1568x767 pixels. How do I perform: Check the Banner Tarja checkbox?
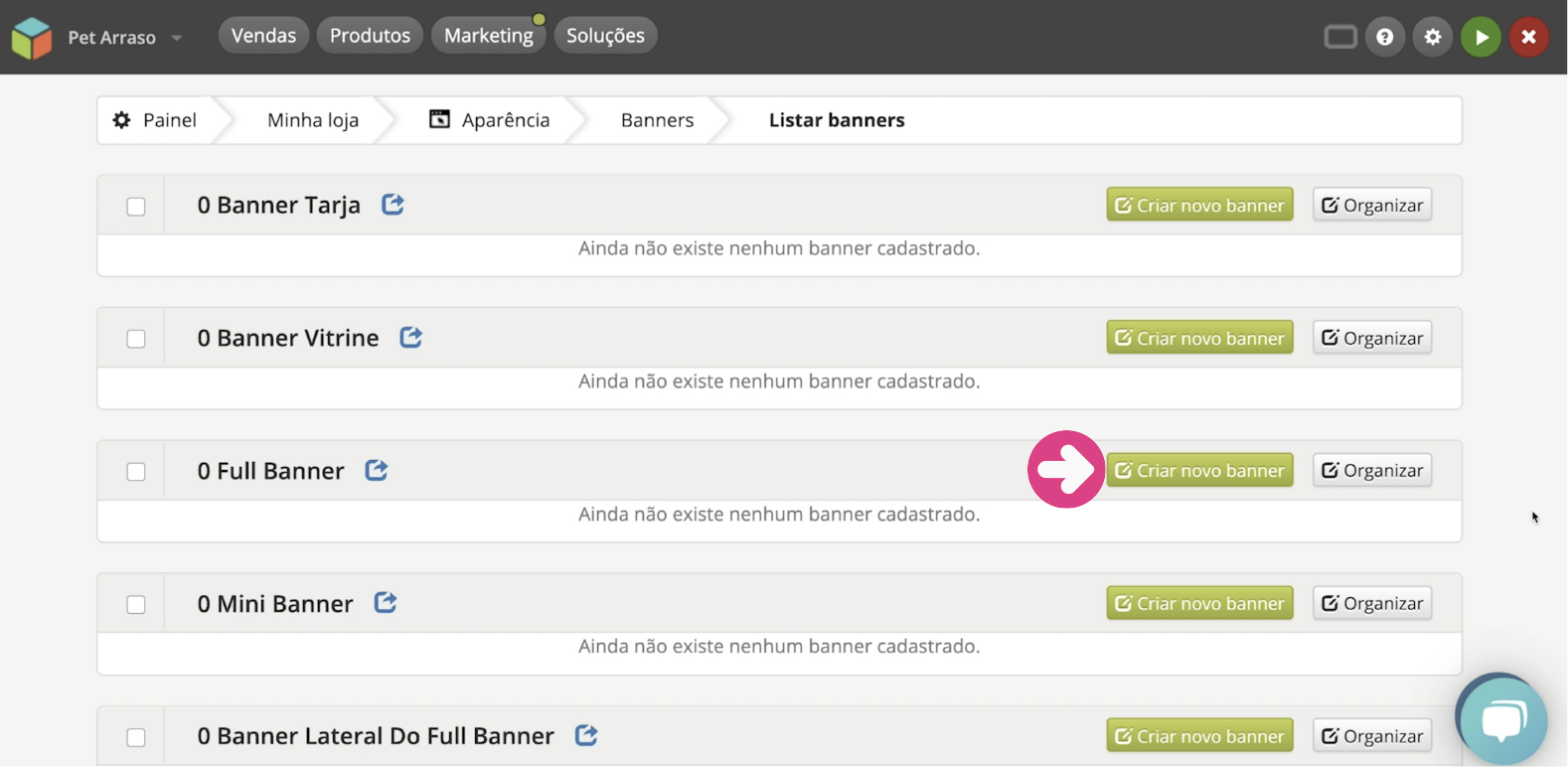pos(136,207)
